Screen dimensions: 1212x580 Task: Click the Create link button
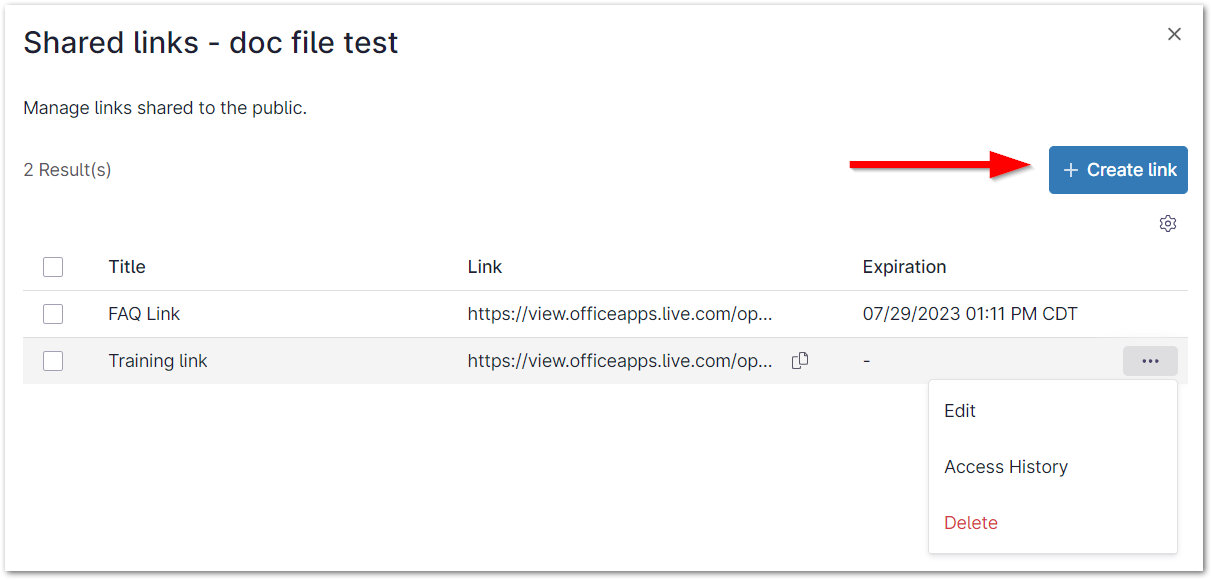(1118, 169)
